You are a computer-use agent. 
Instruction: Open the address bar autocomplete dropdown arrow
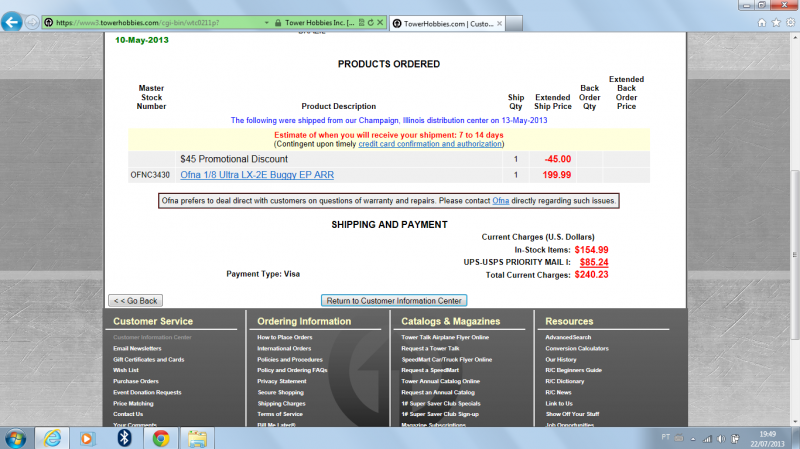pyautogui.click(x=266, y=23)
